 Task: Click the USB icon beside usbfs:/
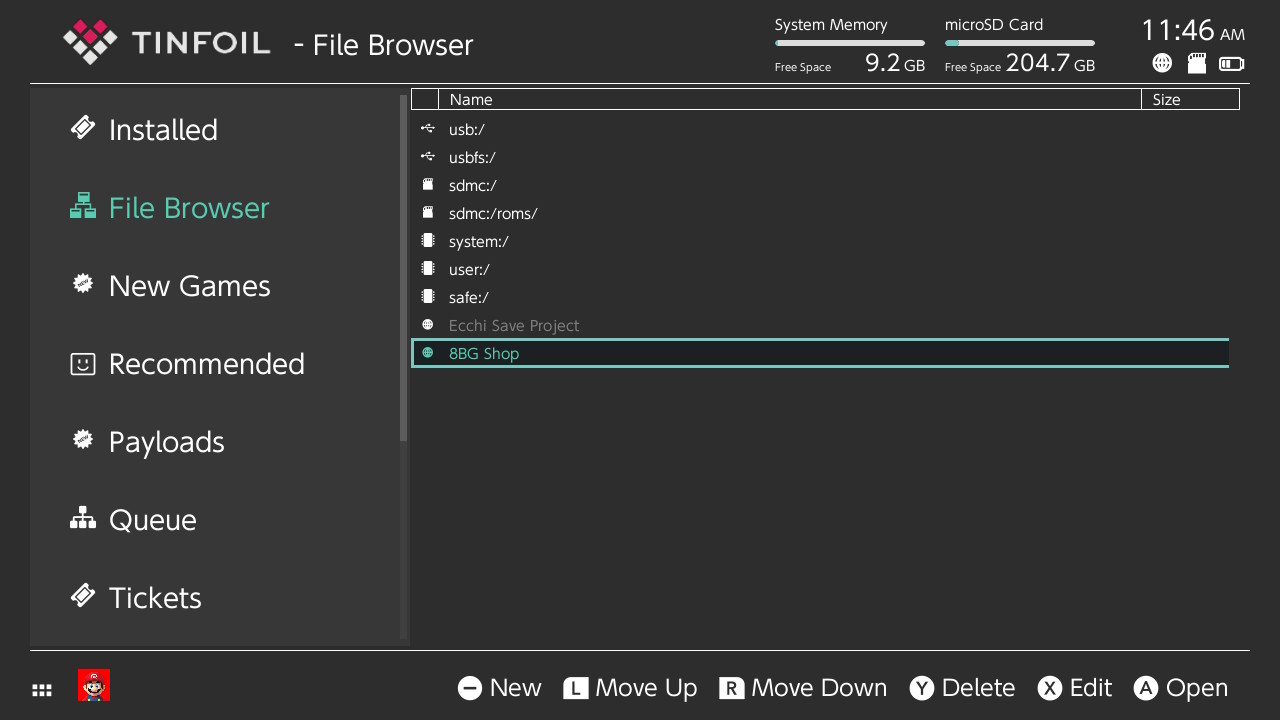(x=428, y=156)
